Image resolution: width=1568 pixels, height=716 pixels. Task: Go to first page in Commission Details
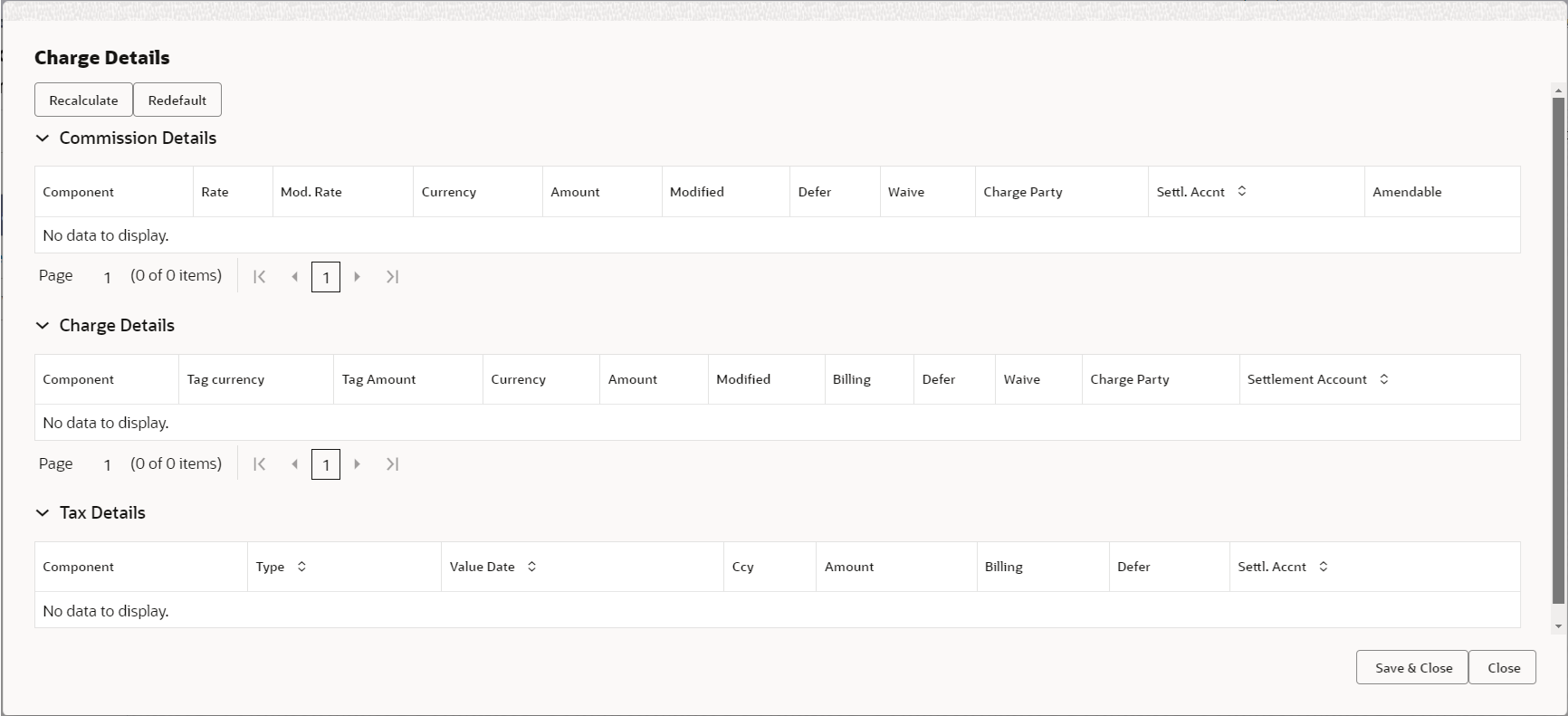pos(260,277)
